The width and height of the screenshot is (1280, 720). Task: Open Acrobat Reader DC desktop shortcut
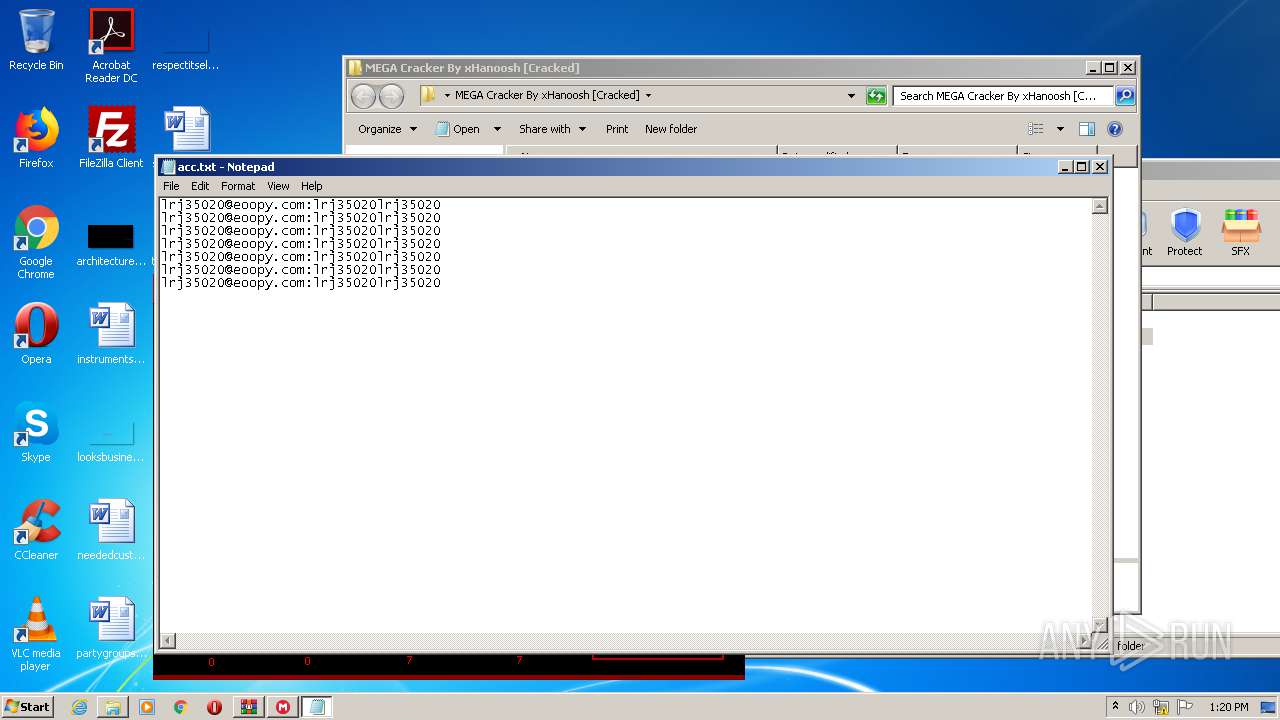click(x=111, y=46)
